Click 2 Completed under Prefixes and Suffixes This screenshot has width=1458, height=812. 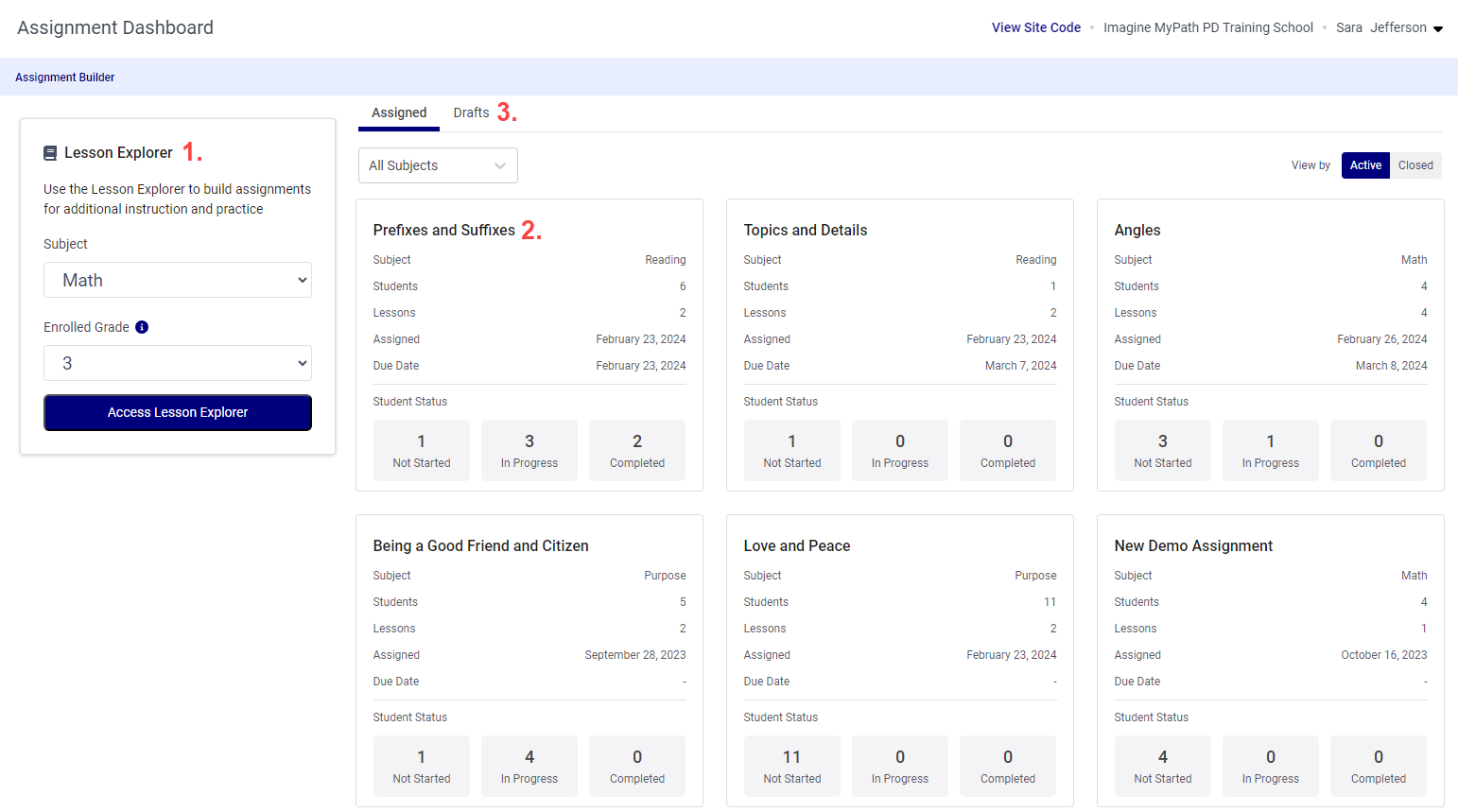click(637, 450)
